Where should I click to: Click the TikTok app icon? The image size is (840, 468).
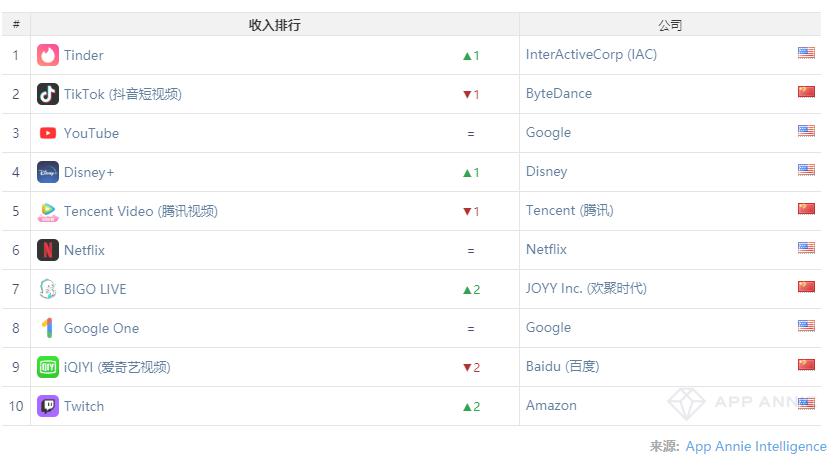point(48,94)
